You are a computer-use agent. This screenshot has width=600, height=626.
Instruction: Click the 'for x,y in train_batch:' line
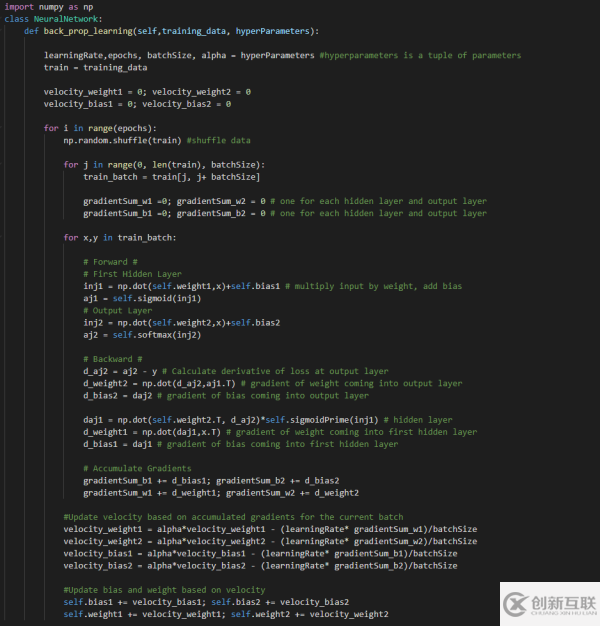pos(120,238)
